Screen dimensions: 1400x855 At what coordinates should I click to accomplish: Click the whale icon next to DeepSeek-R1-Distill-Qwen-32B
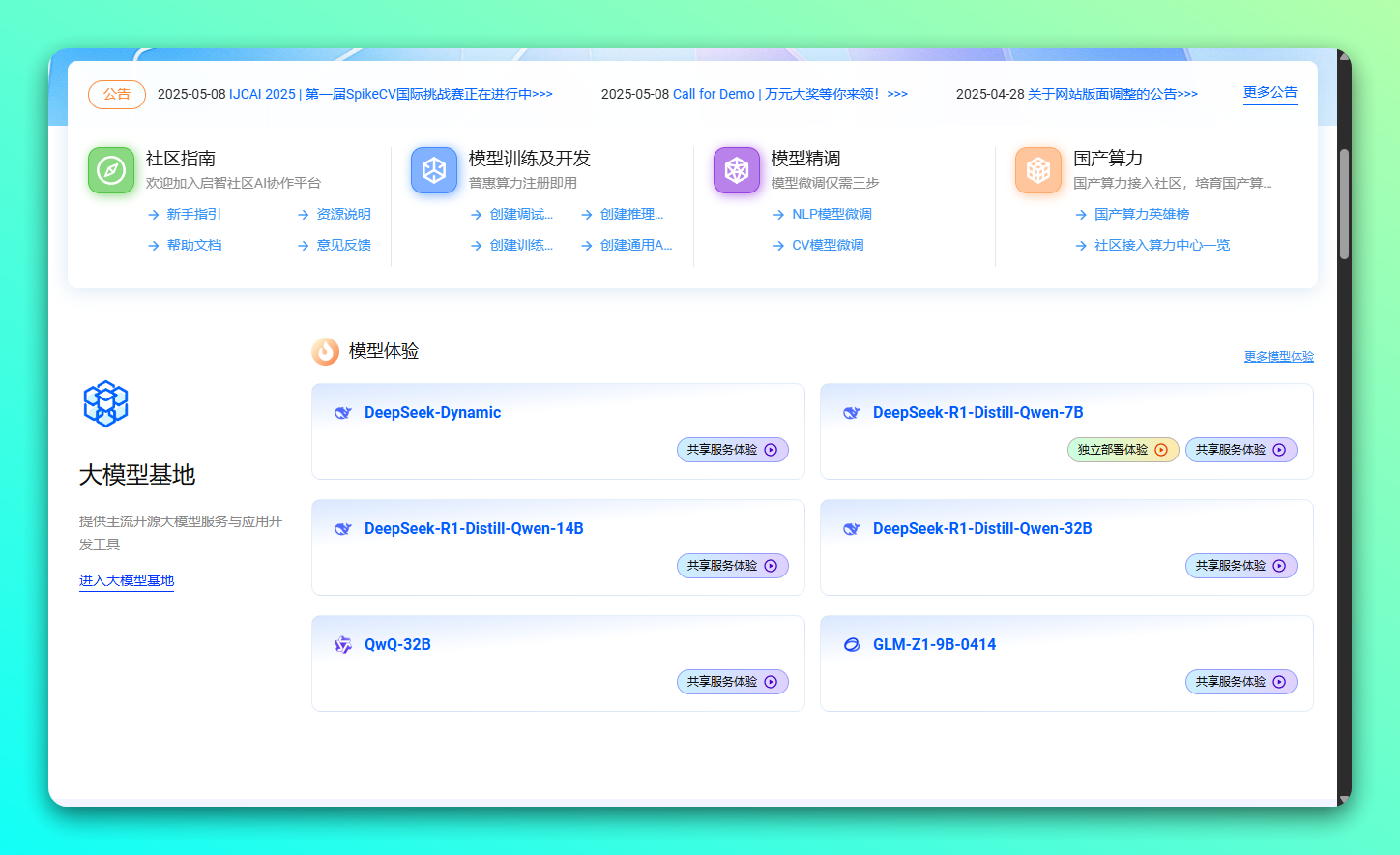pyautogui.click(x=851, y=529)
